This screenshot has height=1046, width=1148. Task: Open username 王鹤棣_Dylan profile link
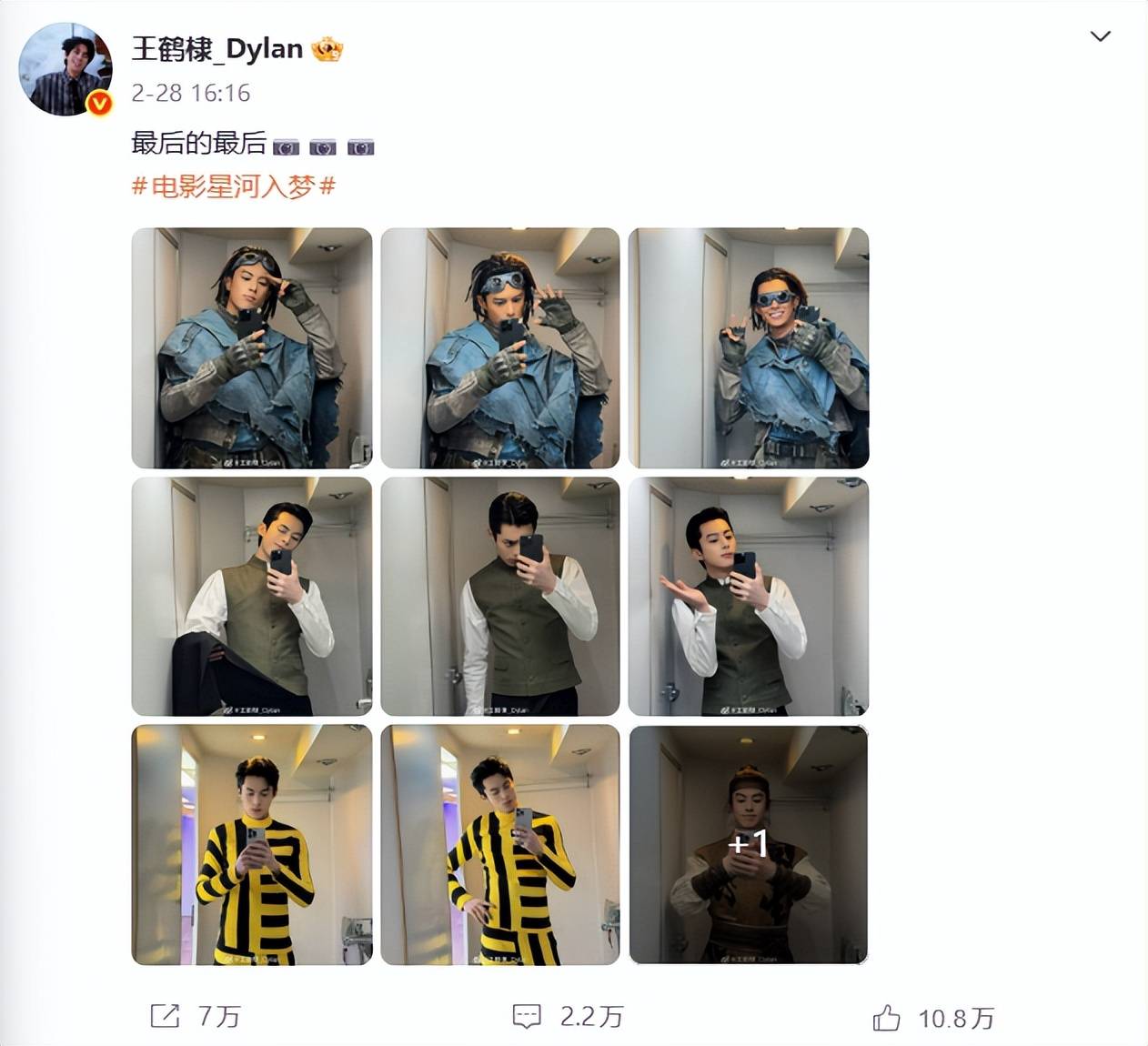[217, 48]
